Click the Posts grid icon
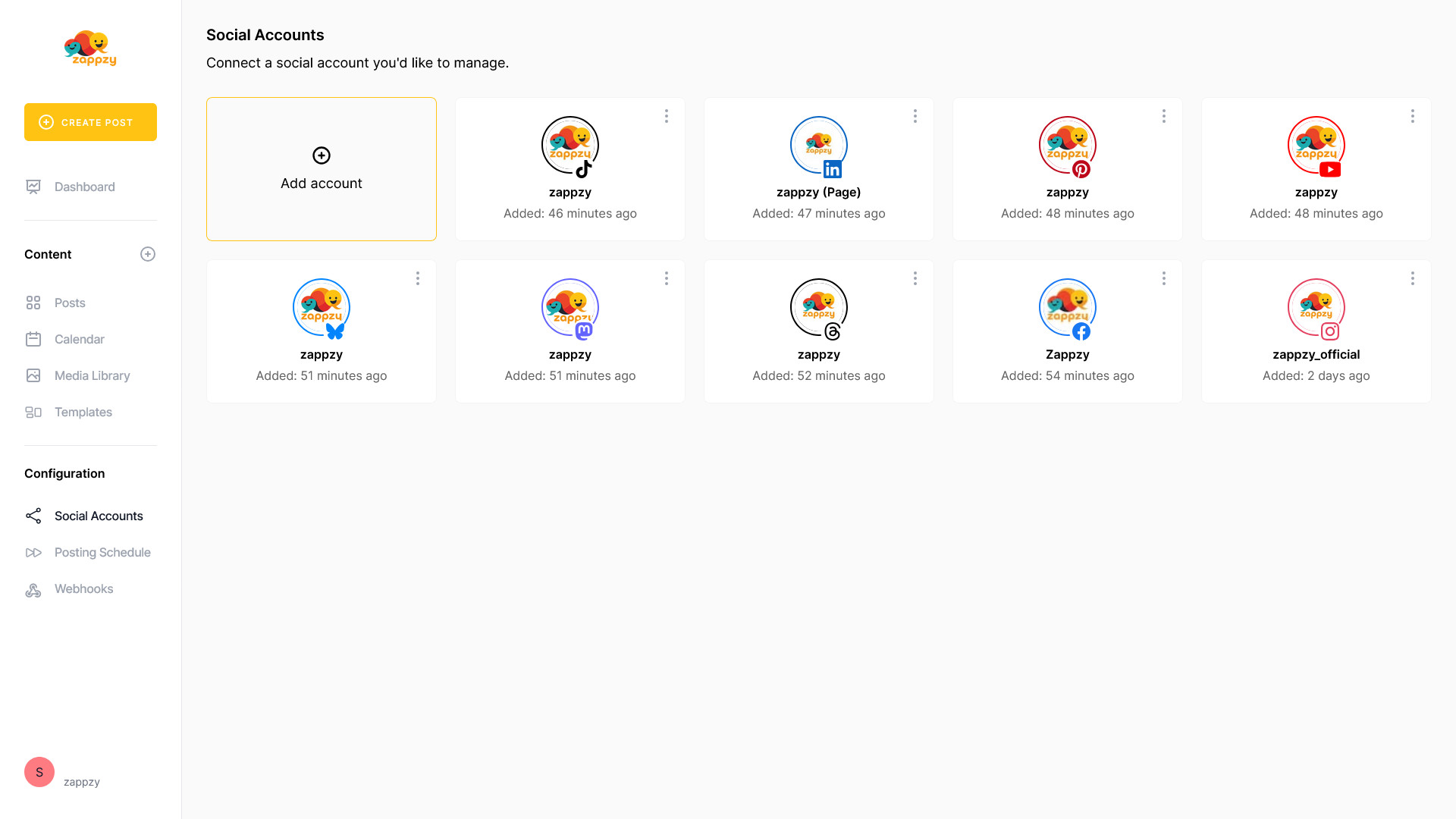 [33, 303]
